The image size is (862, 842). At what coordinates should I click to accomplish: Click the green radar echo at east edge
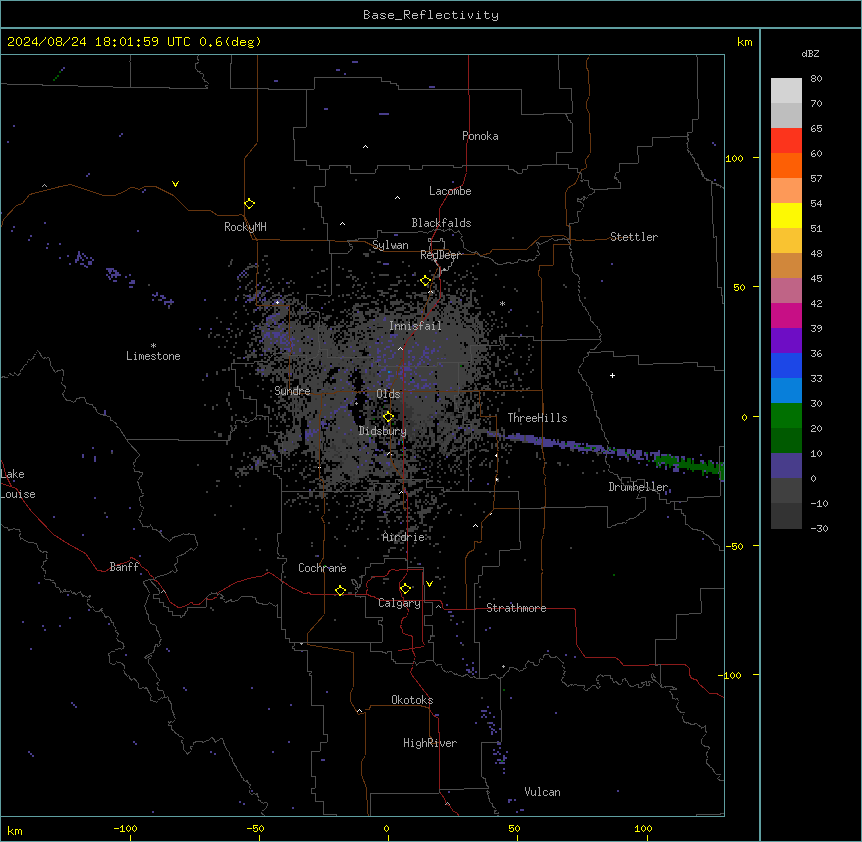[691, 464]
